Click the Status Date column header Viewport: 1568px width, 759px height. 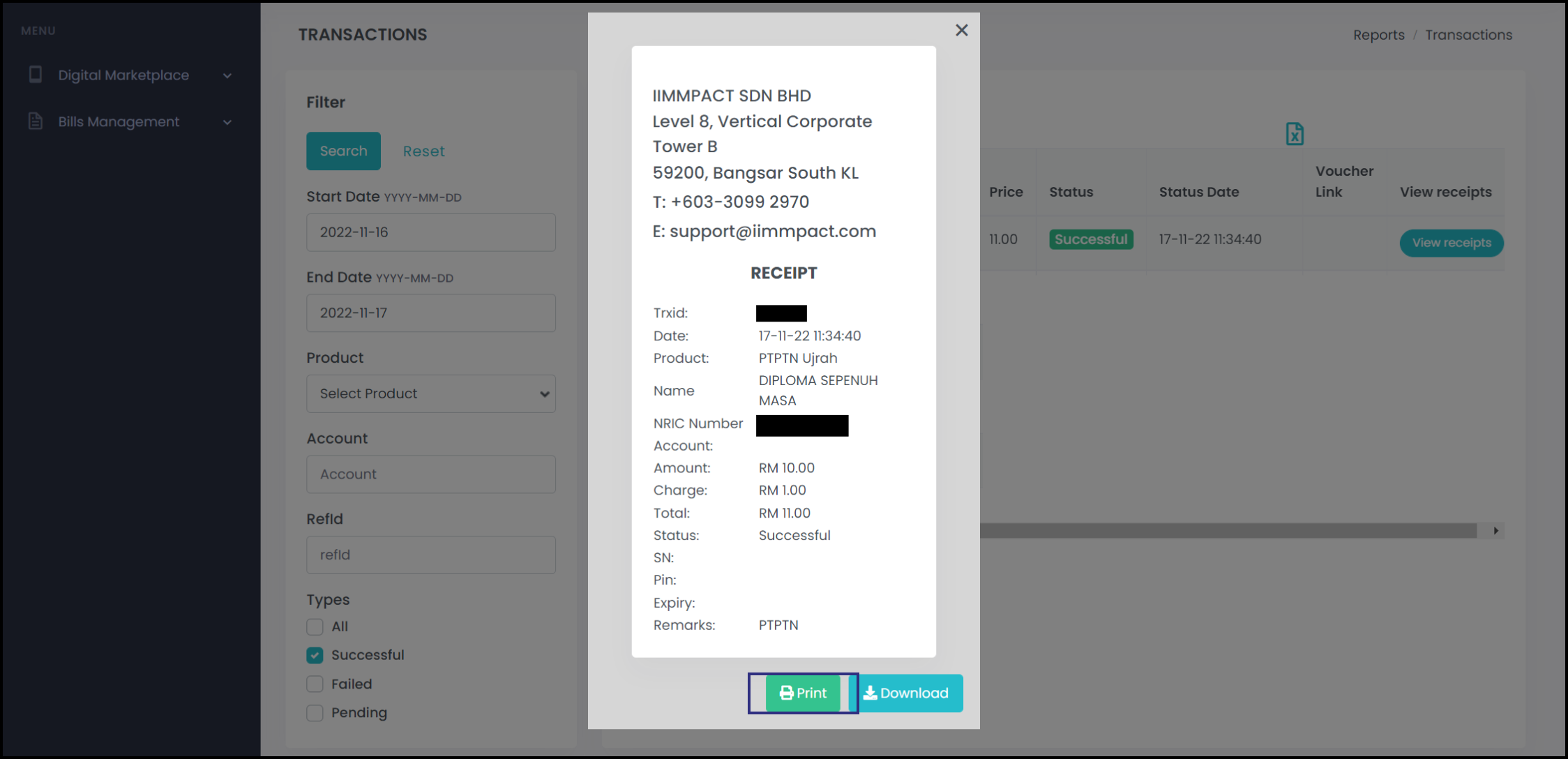click(x=1198, y=192)
